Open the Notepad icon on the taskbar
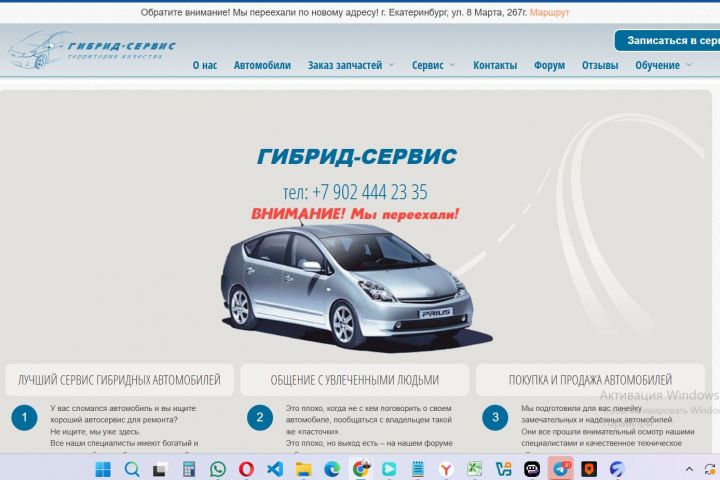The width and height of the screenshot is (720, 480). tap(417, 469)
